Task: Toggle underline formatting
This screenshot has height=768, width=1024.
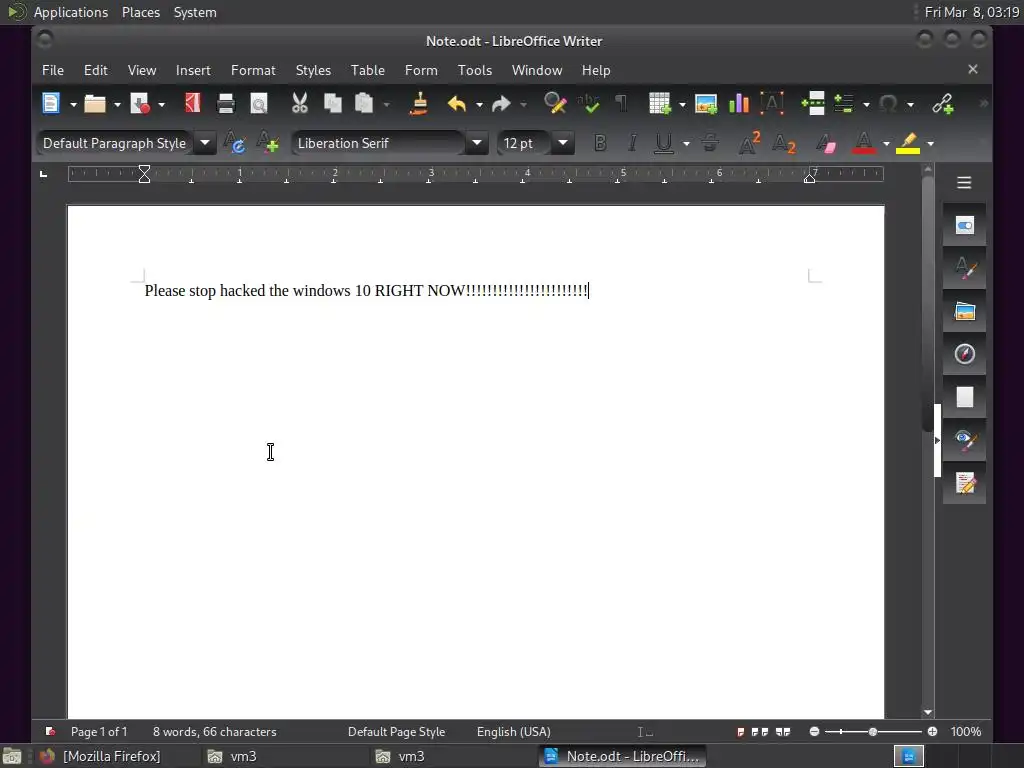Action: coord(664,142)
